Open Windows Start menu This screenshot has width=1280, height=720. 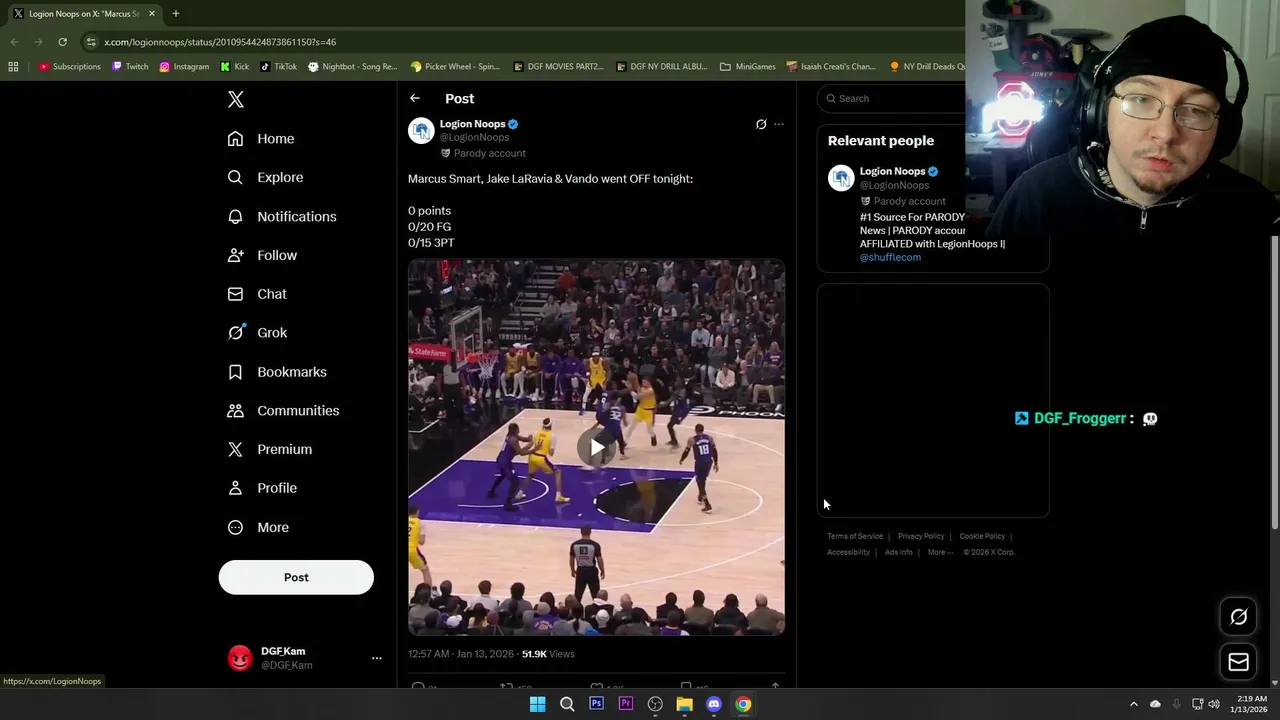coord(537,704)
